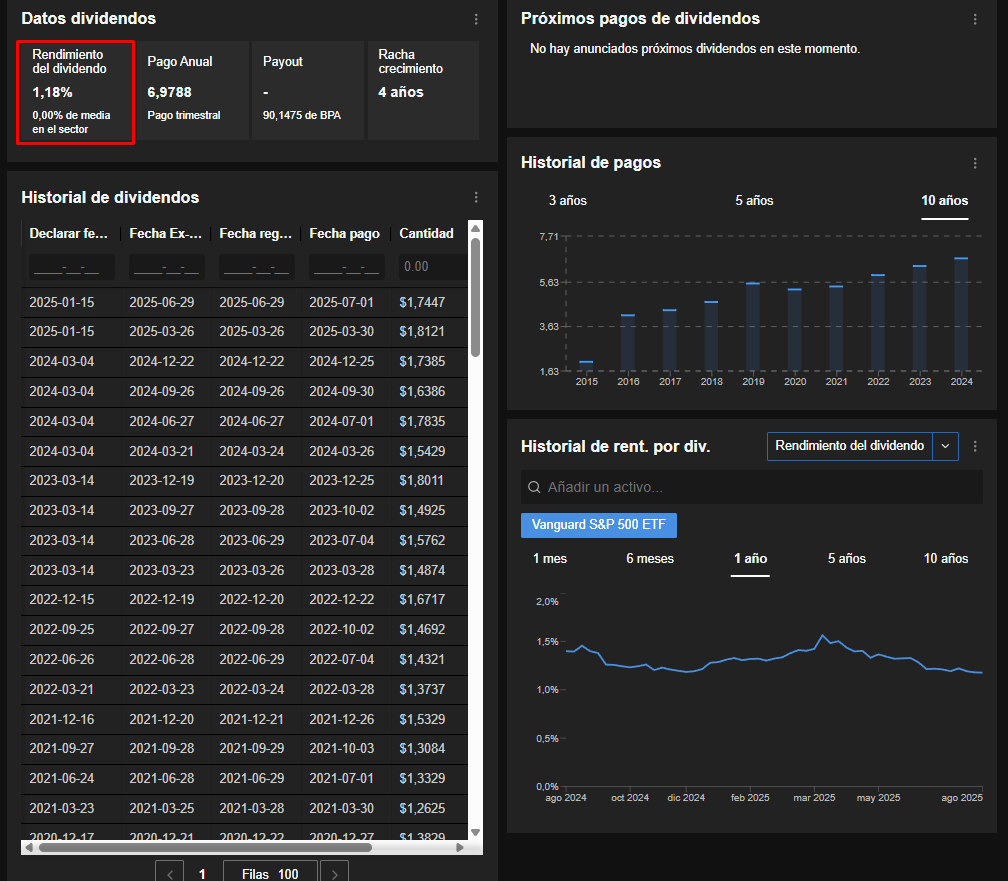Go to the next page of dividend table
1008x881 pixels.
334,873
